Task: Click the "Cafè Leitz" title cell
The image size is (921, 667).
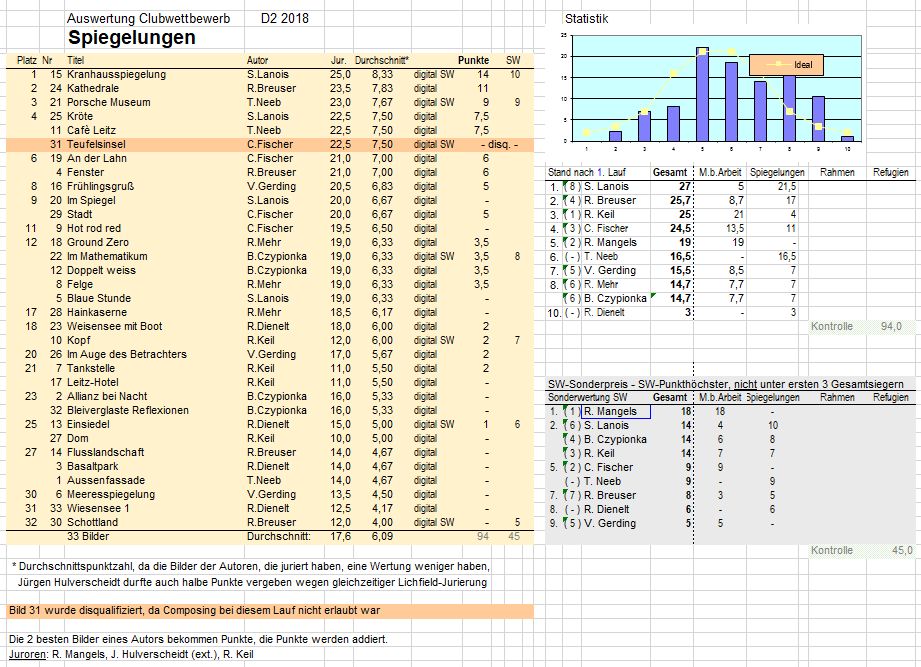Action: (x=91, y=130)
